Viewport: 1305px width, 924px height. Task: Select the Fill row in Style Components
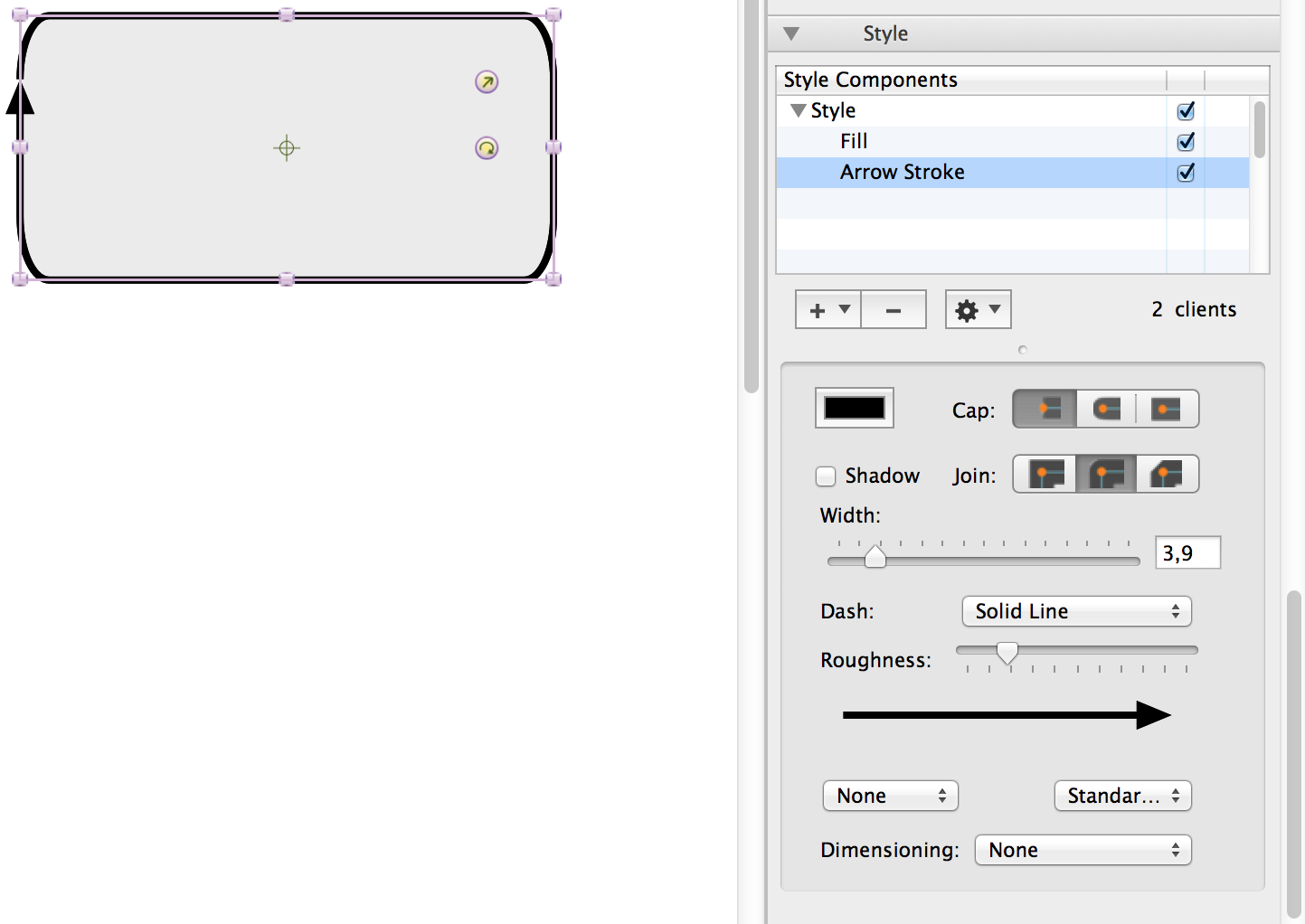pyautogui.click(x=1013, y=142)
